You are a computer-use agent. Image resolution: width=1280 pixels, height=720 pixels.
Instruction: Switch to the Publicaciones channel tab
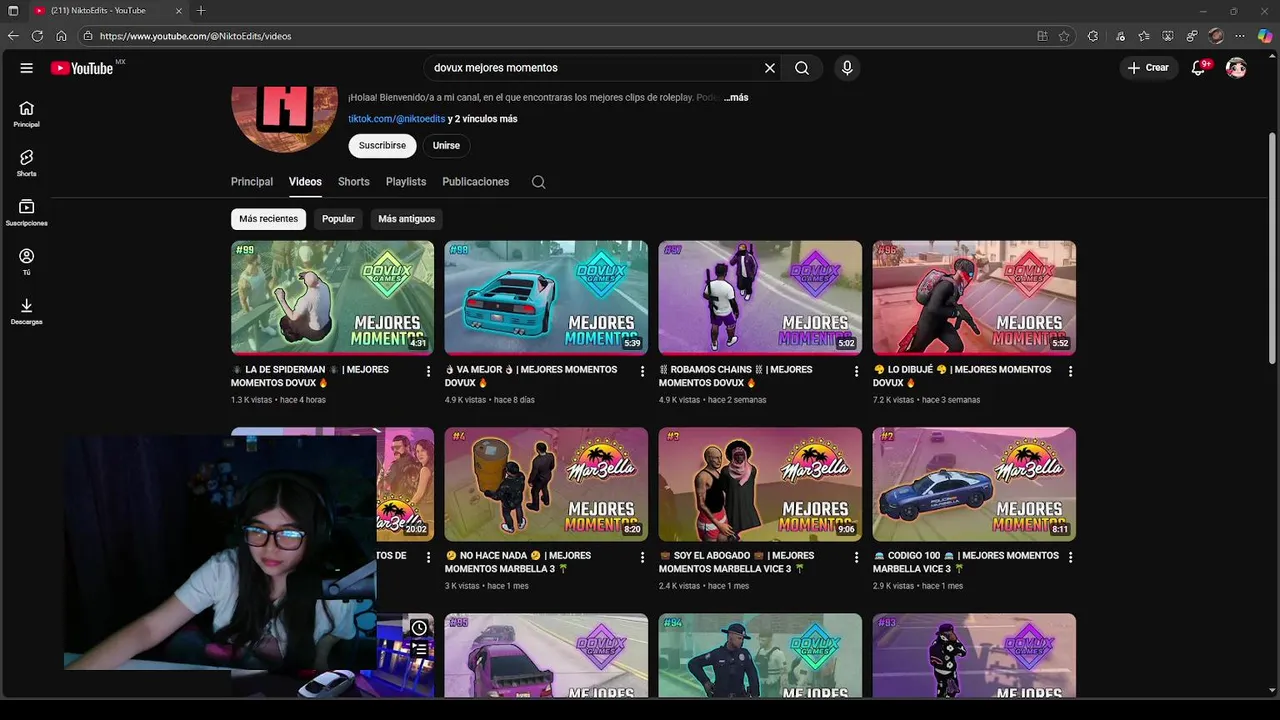point(476,182)
